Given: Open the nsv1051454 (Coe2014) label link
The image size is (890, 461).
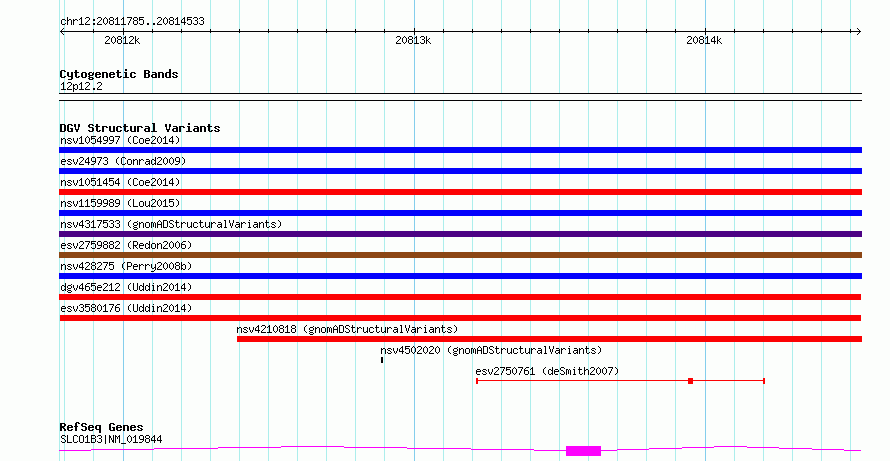Looking at the screenshot, I should [x=120, y=182].
